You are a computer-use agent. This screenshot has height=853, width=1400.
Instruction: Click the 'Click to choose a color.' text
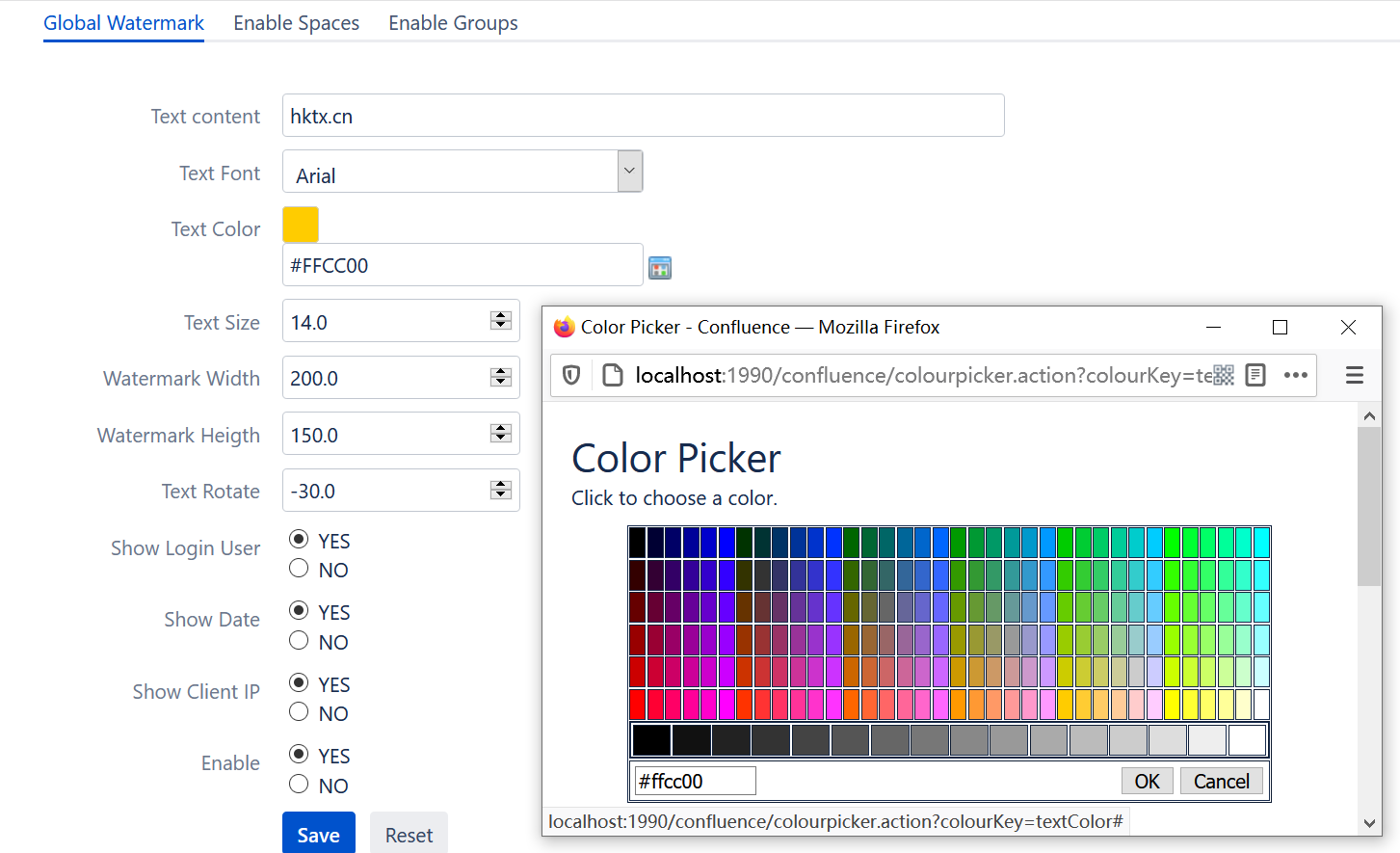point(674,498)
